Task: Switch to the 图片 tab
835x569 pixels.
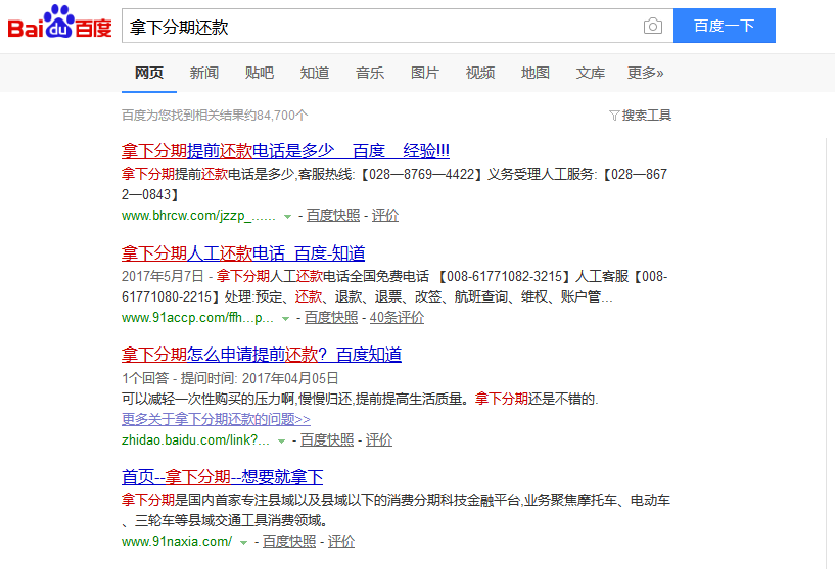Action: click(x=424, y=72)
